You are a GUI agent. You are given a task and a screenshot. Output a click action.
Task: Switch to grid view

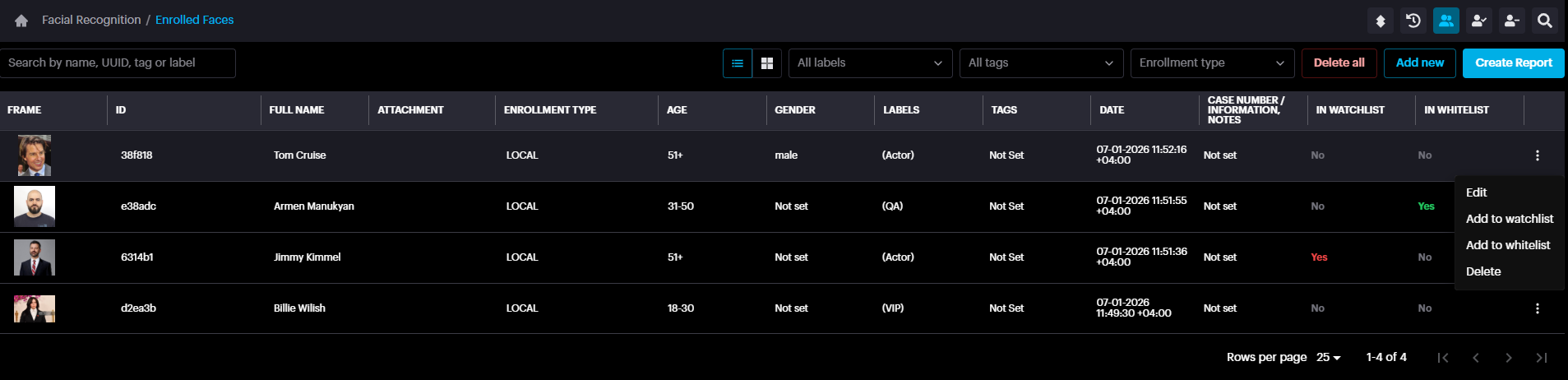pyautogui.click(x=767, y=63)
